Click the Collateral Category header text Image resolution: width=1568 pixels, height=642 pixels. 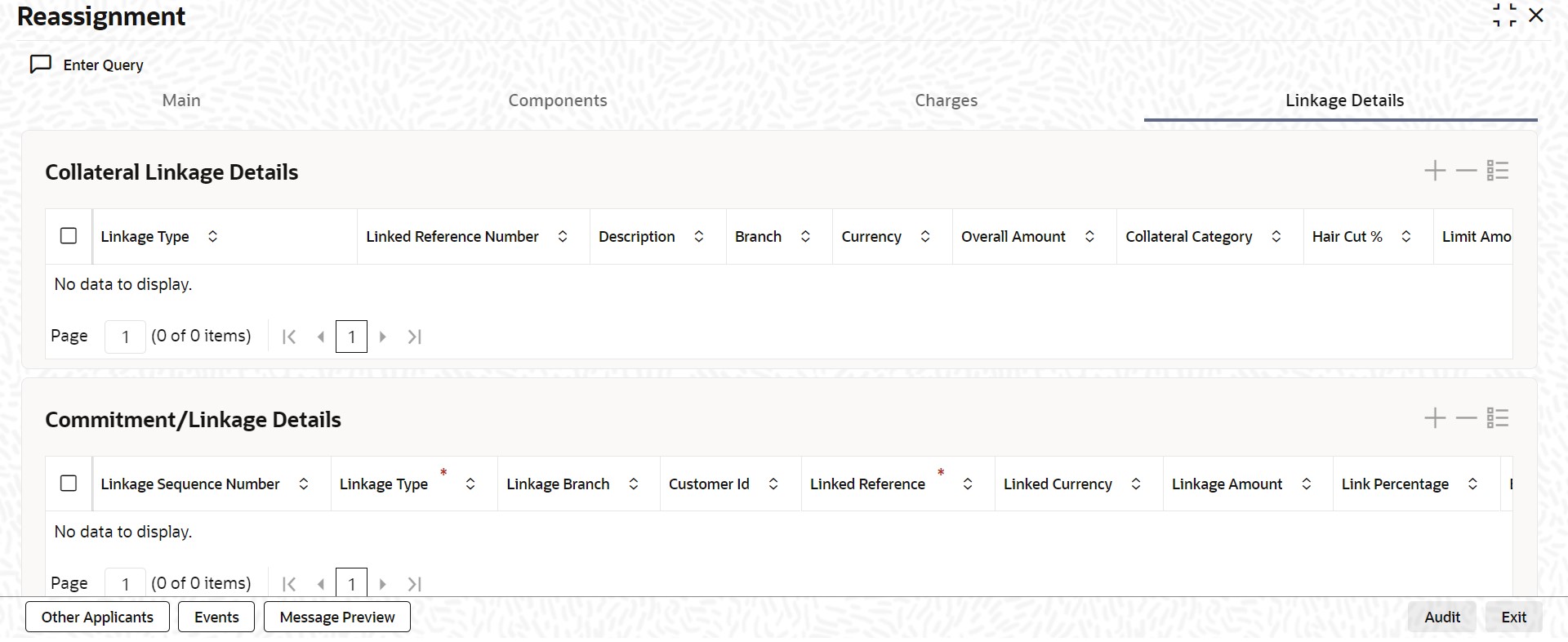coord(1188,236)
